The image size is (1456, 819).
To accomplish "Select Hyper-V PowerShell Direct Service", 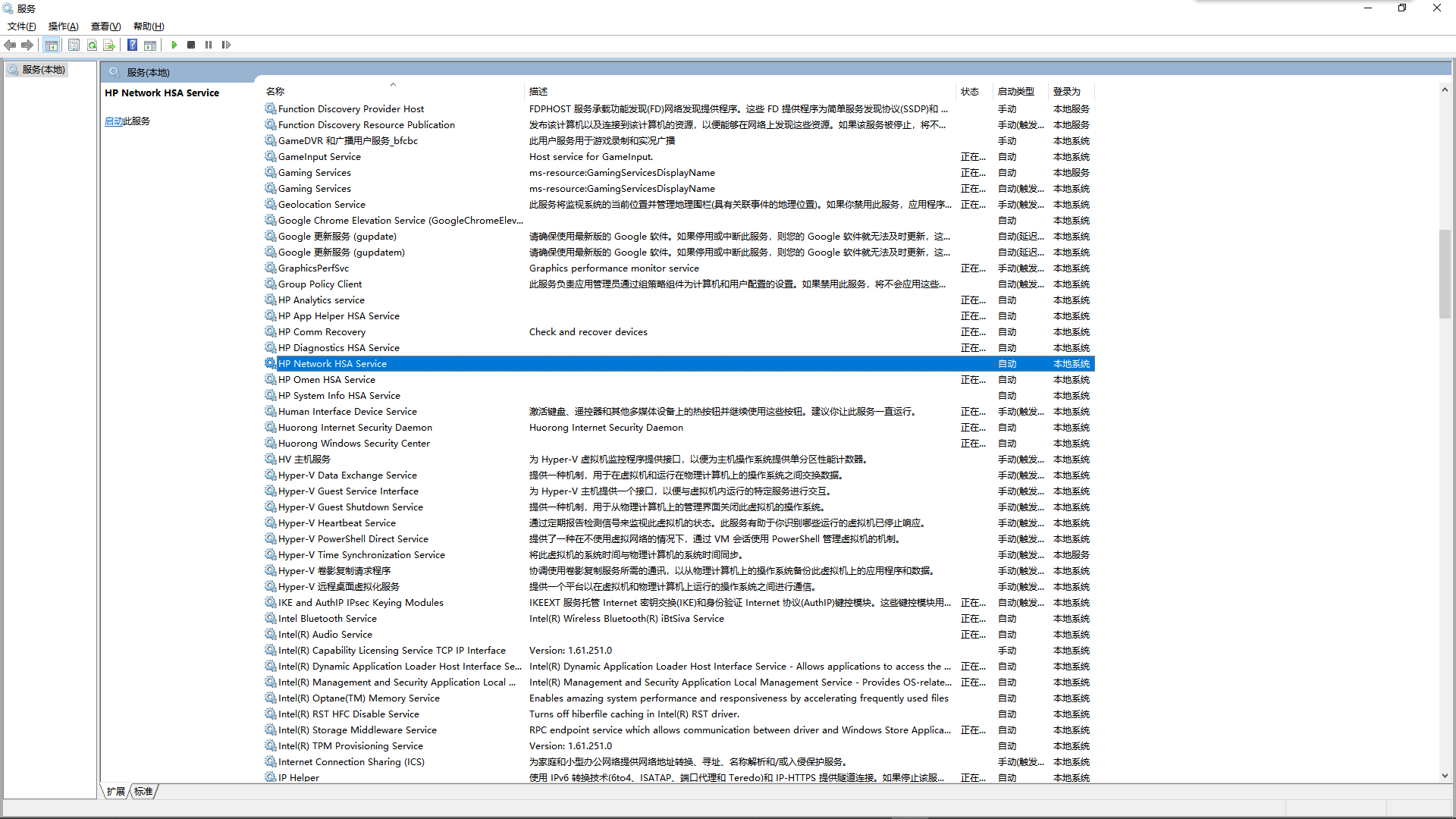I will (x=679, y=538).
